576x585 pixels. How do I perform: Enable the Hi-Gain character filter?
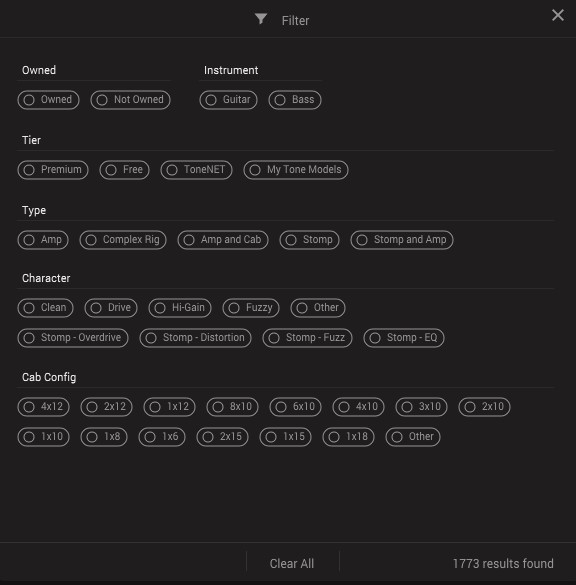[180, 308]
